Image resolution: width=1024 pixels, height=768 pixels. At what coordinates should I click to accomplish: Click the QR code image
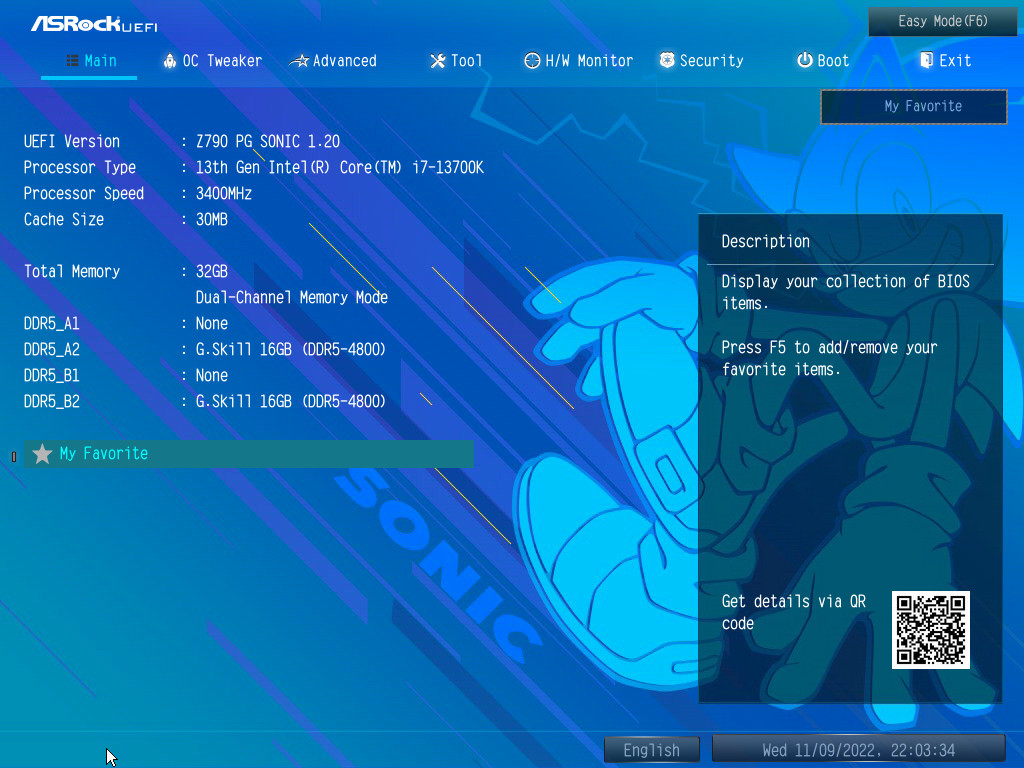coord(931,630)
